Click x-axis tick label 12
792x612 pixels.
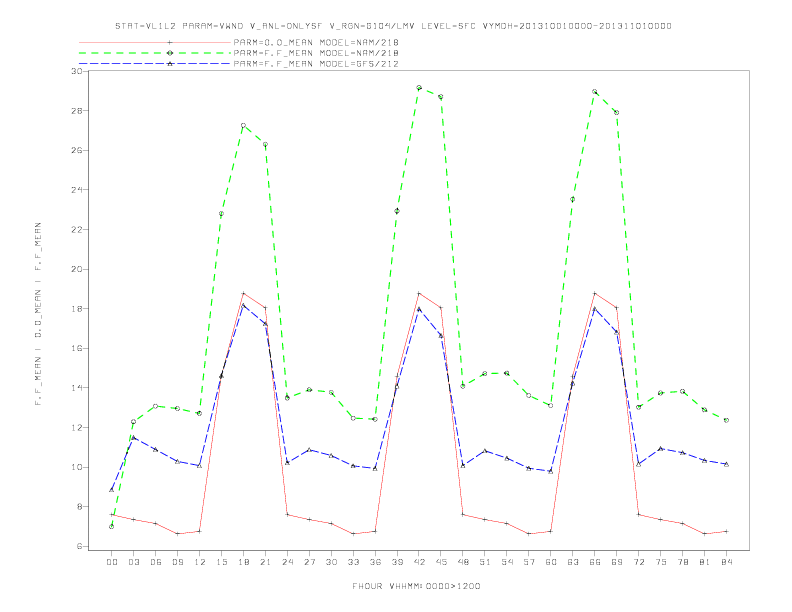200,562
